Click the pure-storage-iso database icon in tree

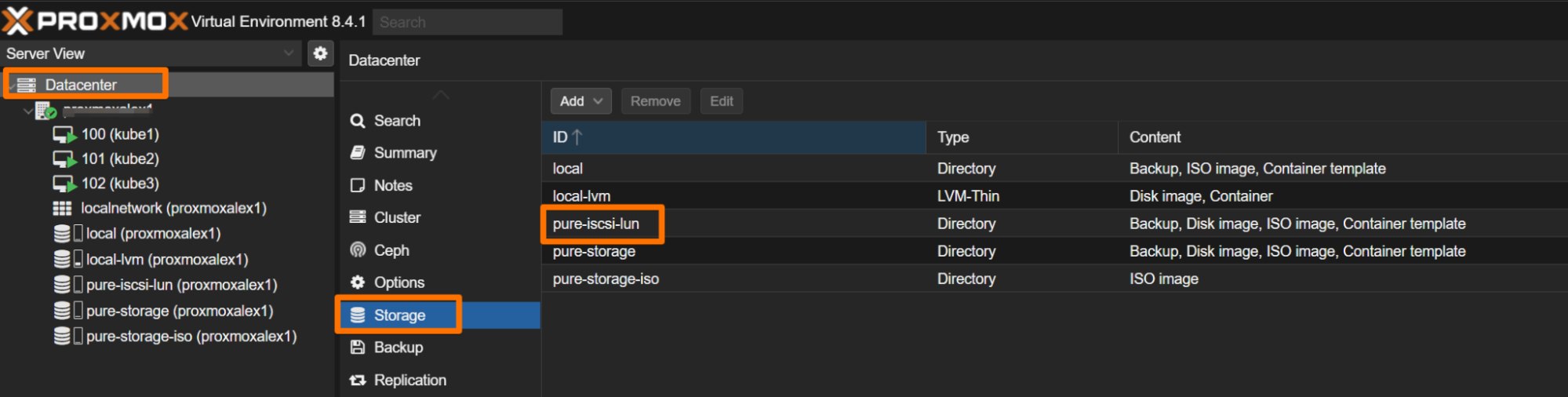62,337
